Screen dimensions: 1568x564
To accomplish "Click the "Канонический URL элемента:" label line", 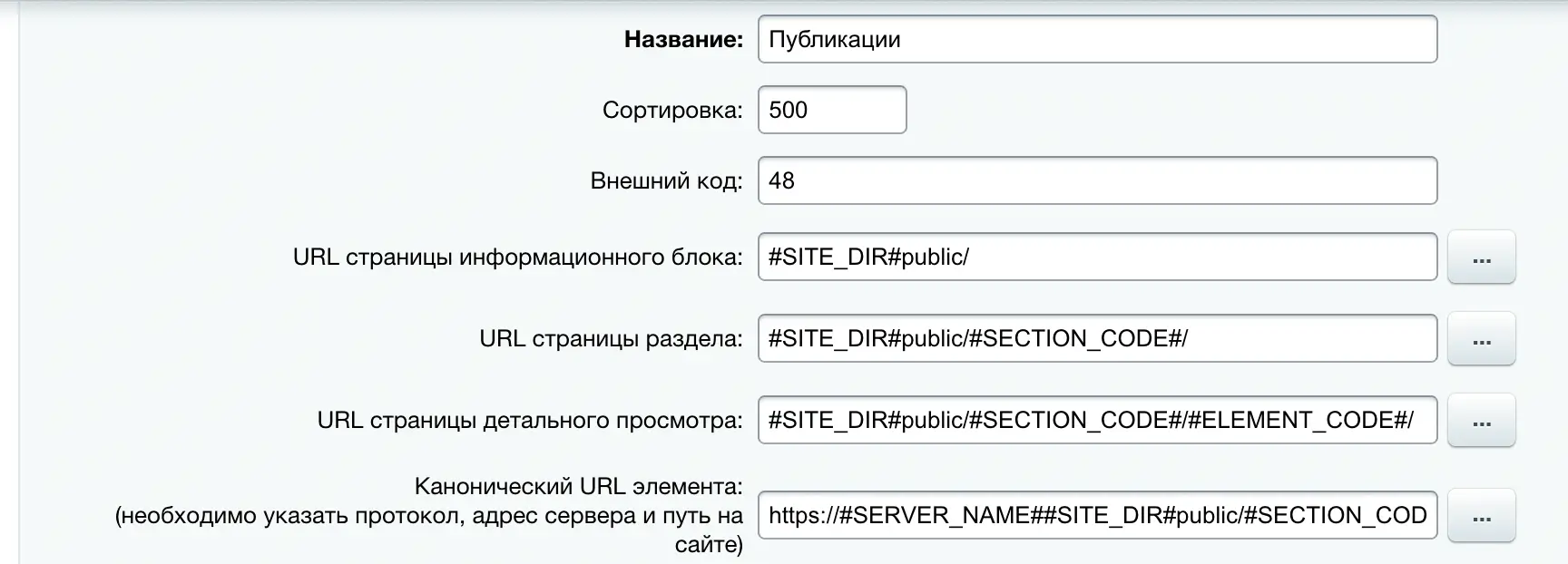I will (x=578, y=486).
